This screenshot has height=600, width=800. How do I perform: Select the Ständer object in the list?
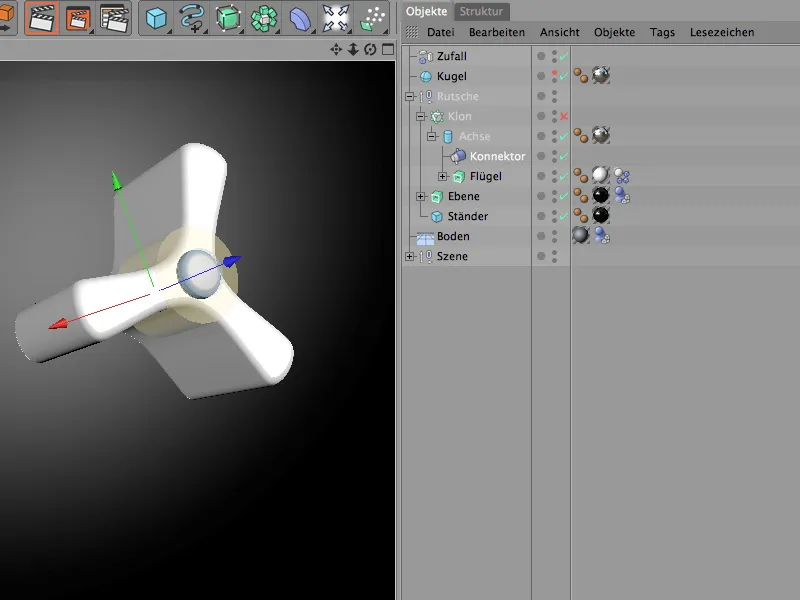point(468,216)
